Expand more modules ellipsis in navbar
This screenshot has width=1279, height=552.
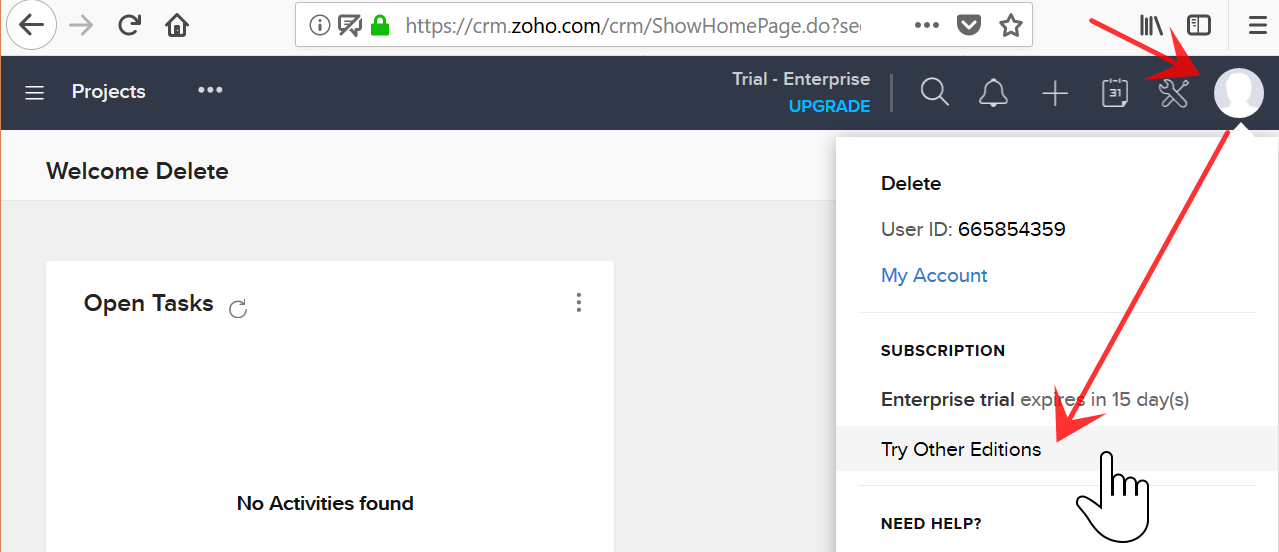point(210,90)
